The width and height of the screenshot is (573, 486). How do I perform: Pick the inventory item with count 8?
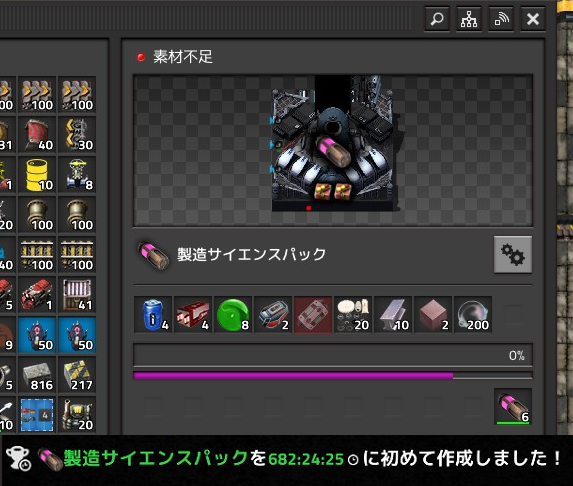point(77,175)
